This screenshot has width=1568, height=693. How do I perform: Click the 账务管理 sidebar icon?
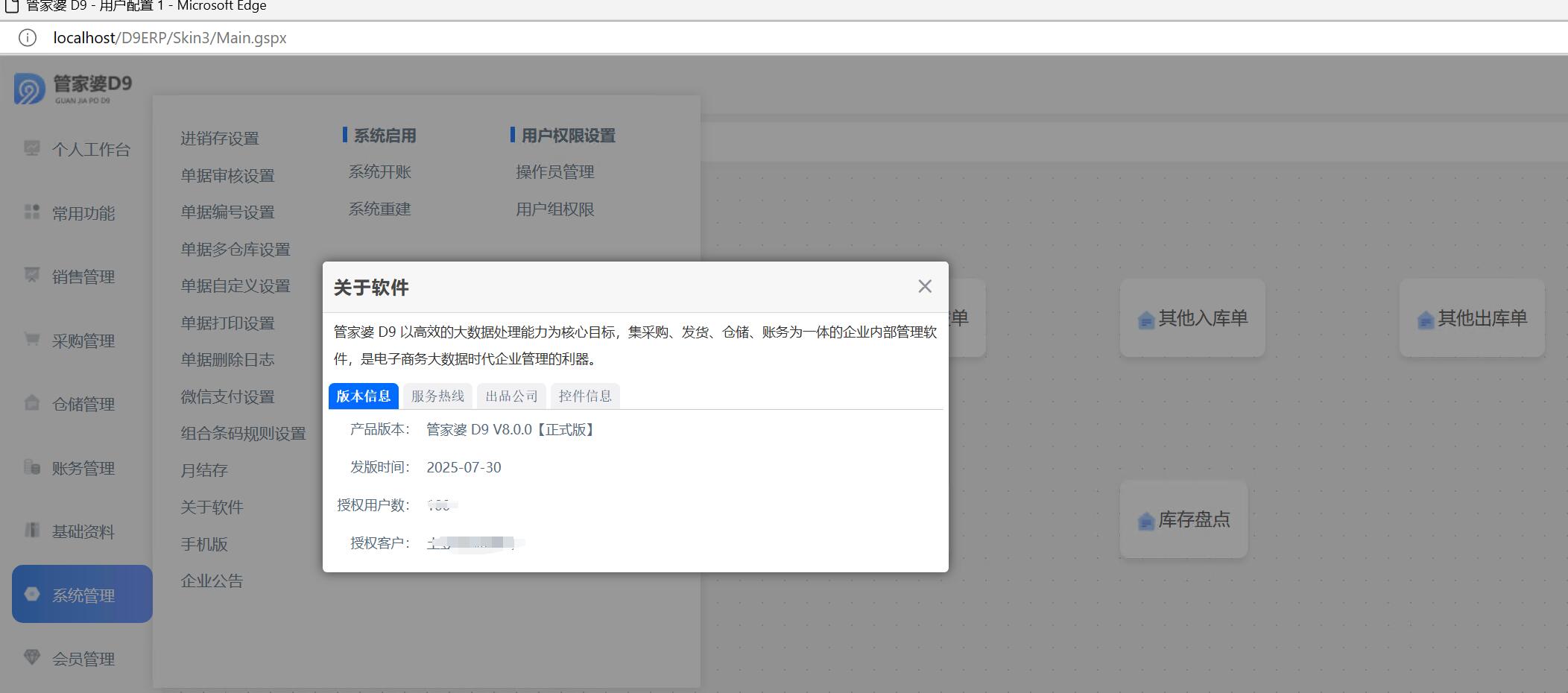pos(32,467)
